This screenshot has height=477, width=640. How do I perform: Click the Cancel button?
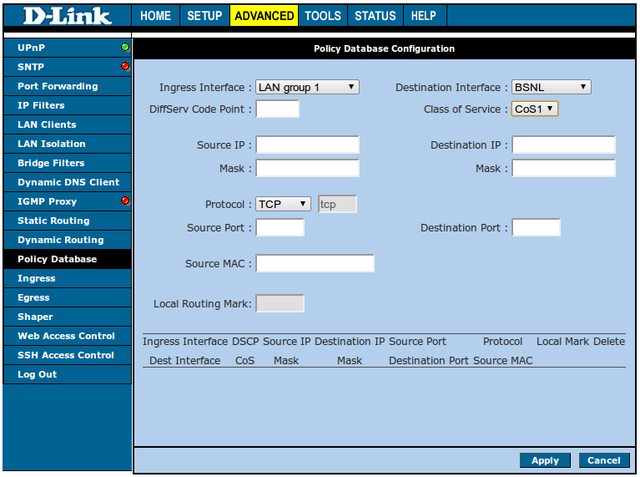604,461
